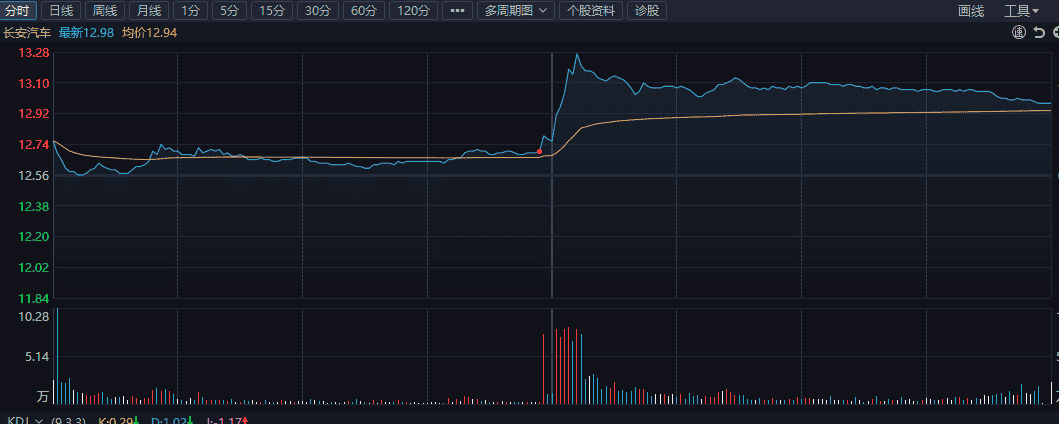Expand the 多周期图 dropdown
The image size is (1059, 424).
tap(516, 11)
